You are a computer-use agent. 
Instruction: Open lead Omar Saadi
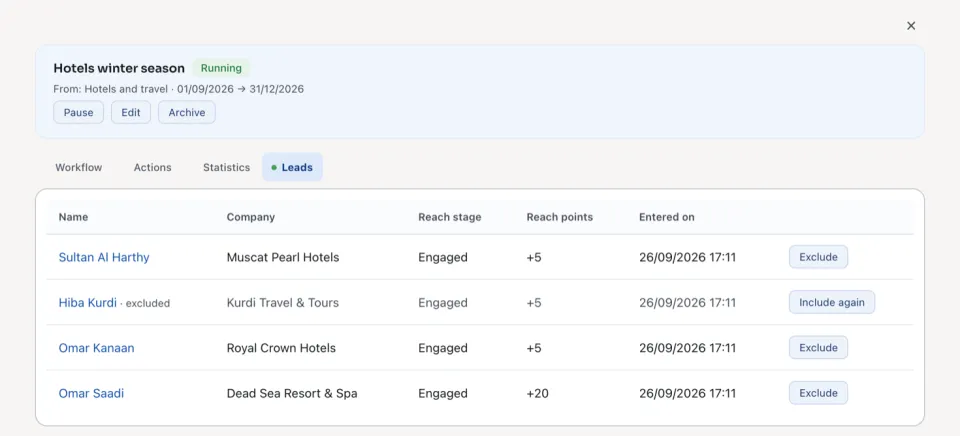[91, 393]
